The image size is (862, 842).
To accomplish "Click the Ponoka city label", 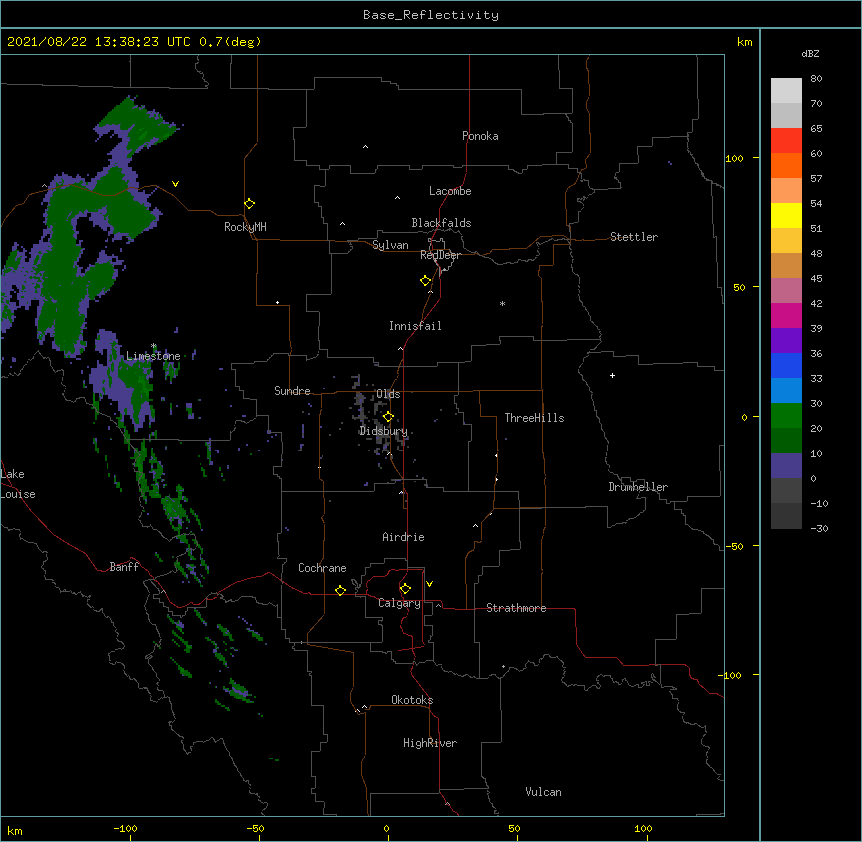I will (480, 136).
